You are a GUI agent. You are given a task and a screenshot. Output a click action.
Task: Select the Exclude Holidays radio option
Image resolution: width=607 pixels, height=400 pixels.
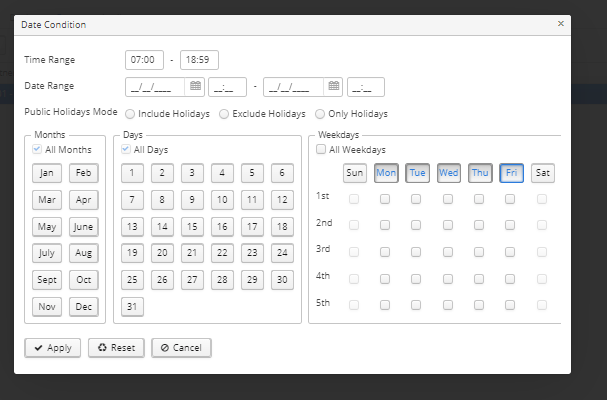click(224, 114)
